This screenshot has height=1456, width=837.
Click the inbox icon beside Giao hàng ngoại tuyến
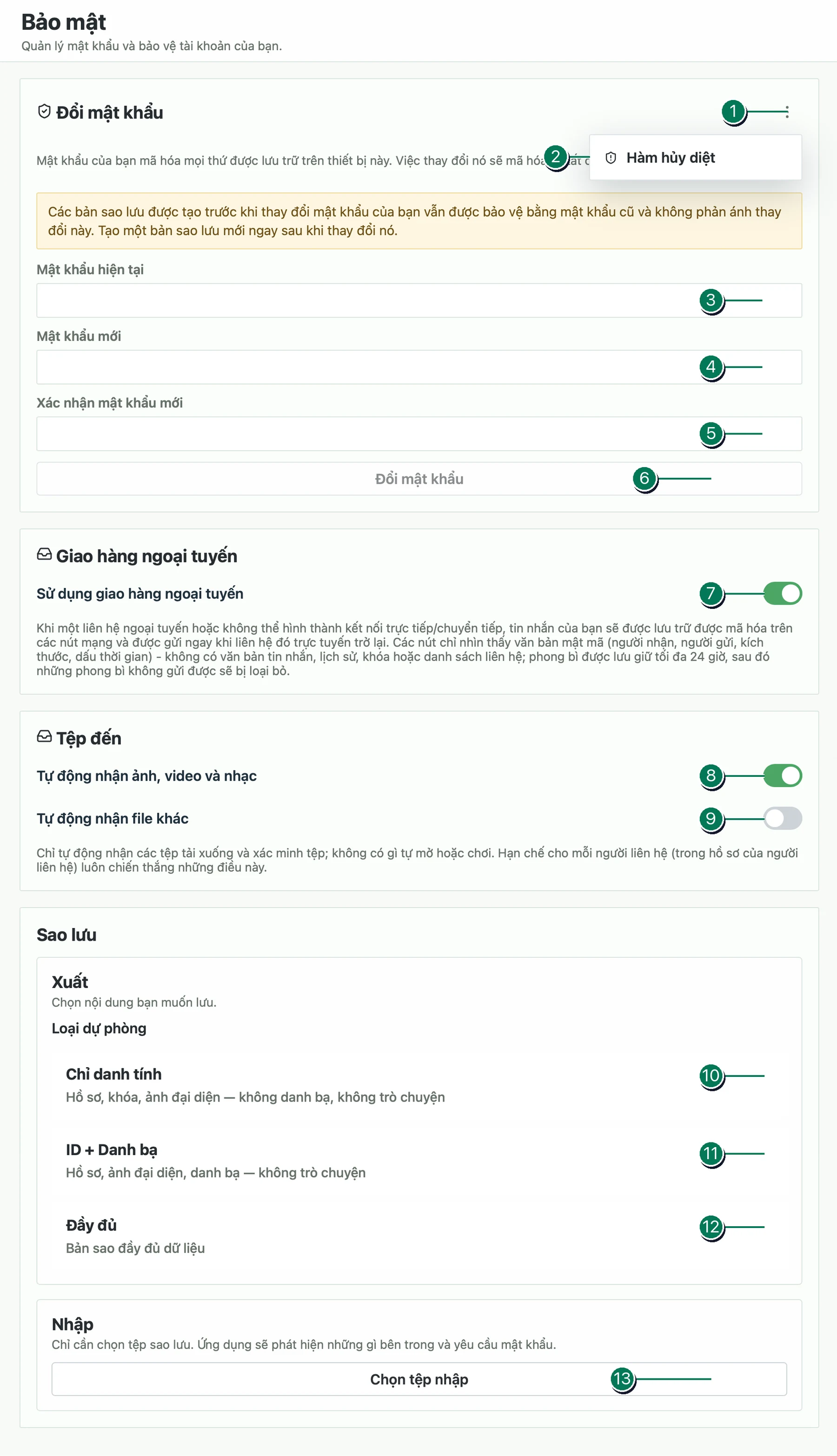tap(44, 554)
